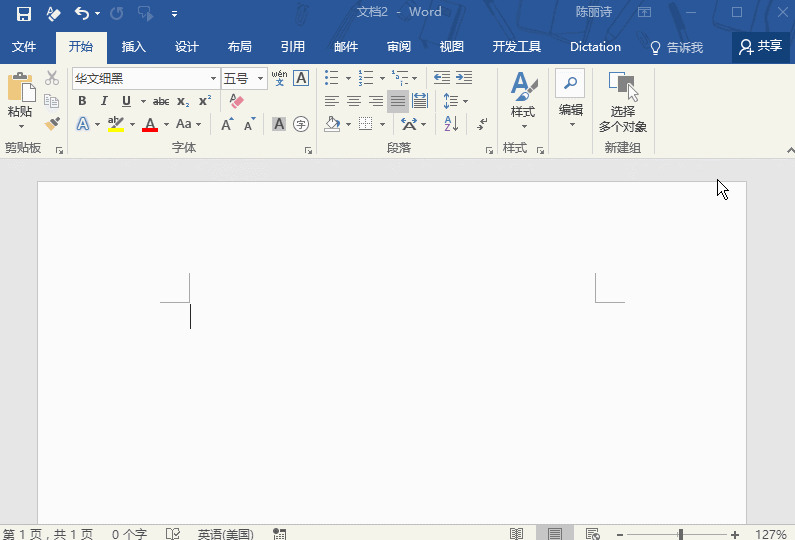Click the Select Multiple Objects icon
Image resolution: width=795 pixels, height=540 pixels.
(x=622, y=102)
